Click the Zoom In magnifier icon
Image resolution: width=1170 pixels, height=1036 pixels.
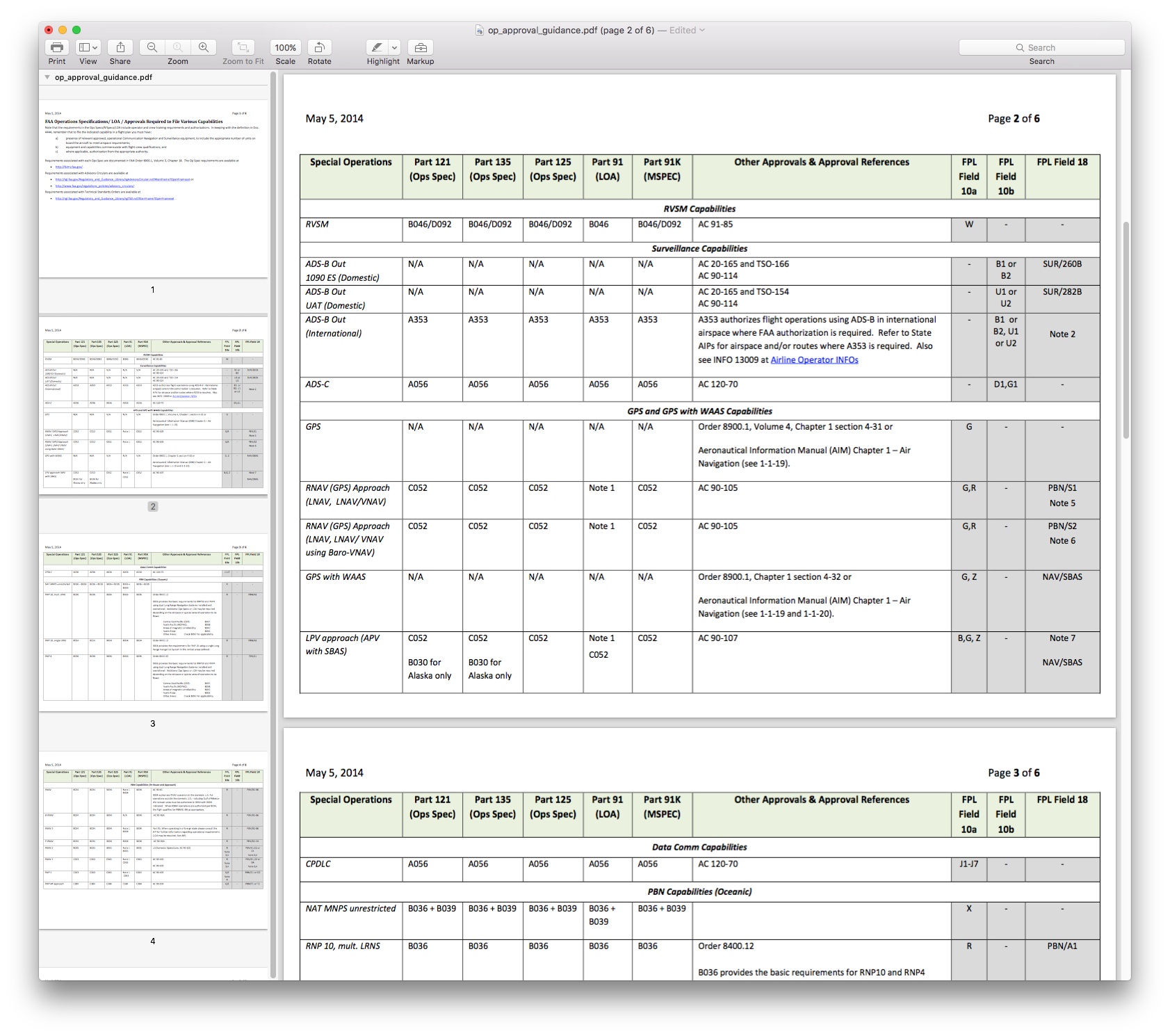tap(204, 47)
